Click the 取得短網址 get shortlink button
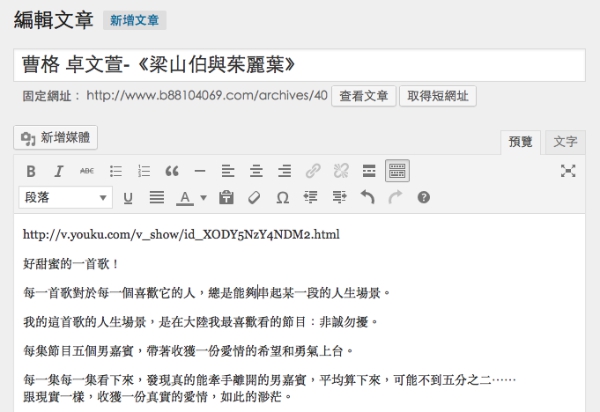The width and height of the screenshot is (600, 412). [x=438, y=96]
